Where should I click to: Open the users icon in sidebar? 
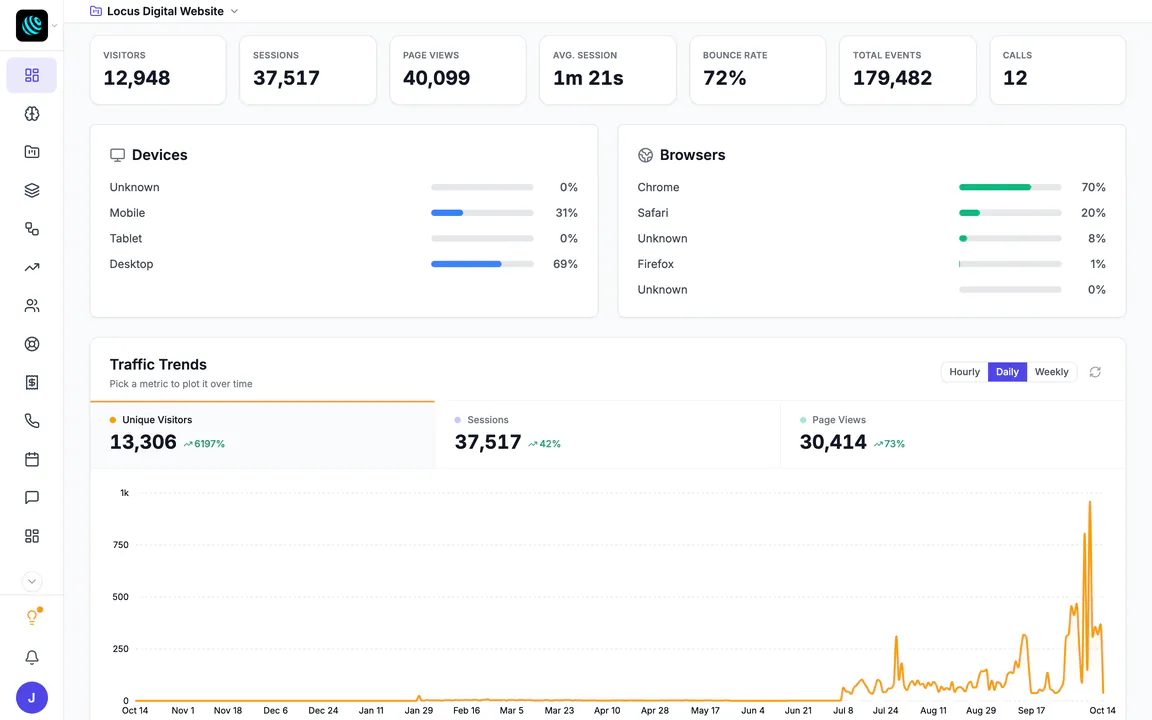point(32,306)
